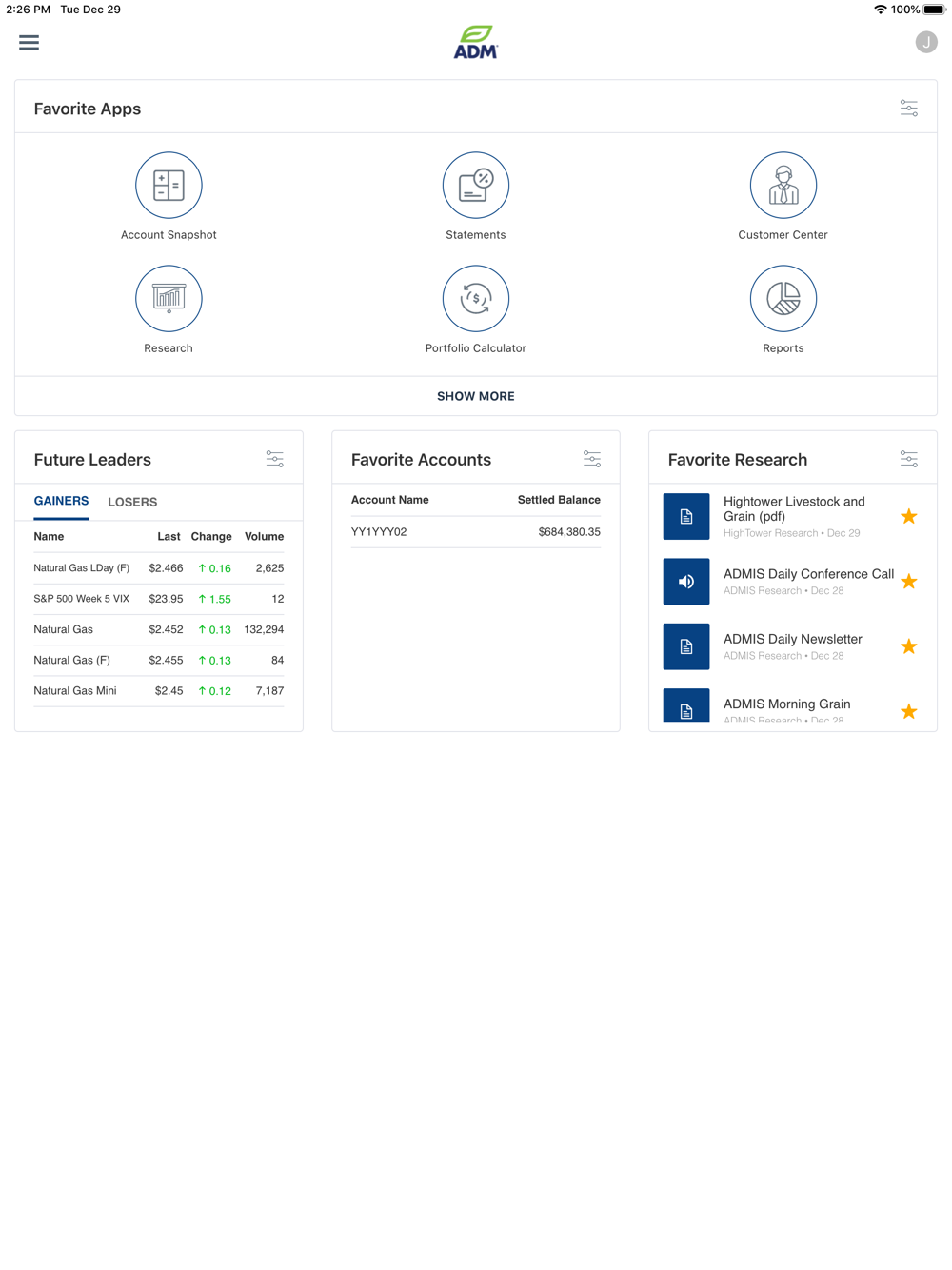Image resolution: width=952 pixels, height=1270 pixels.
Task: Click the Portfolio Calculator label
Action: click(x=476, y=348)
